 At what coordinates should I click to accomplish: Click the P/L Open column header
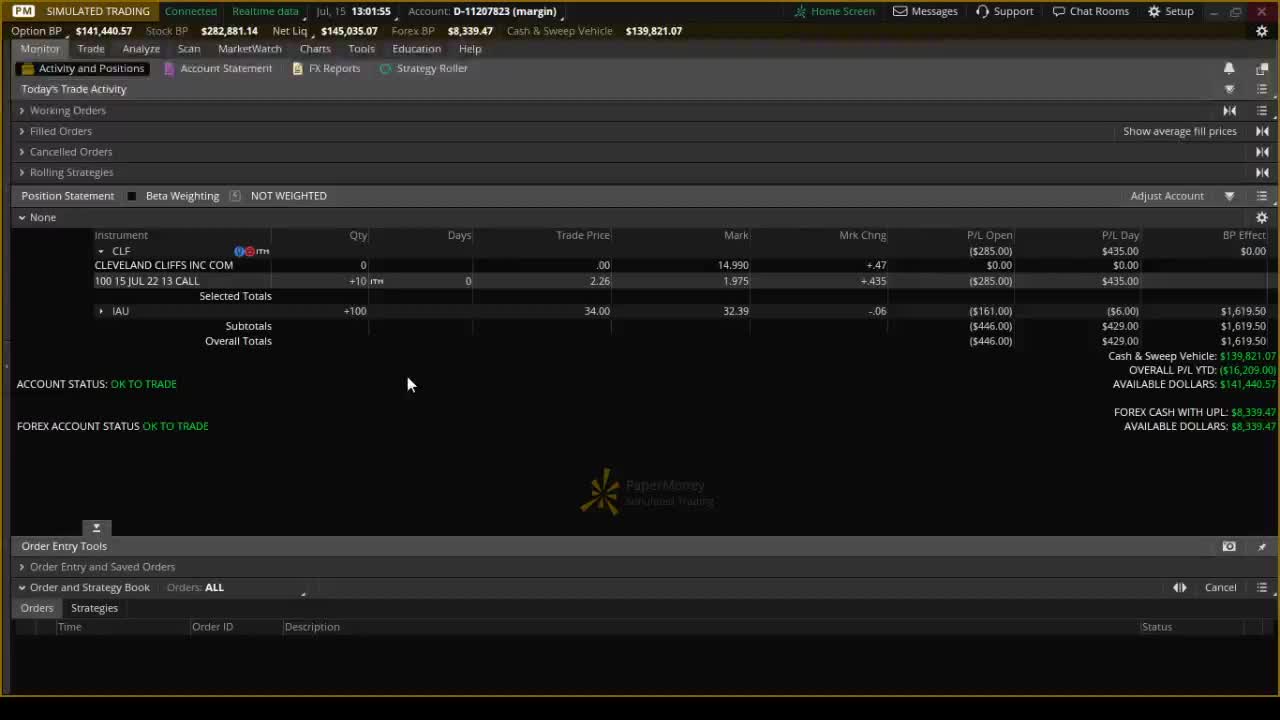[989, 235]
